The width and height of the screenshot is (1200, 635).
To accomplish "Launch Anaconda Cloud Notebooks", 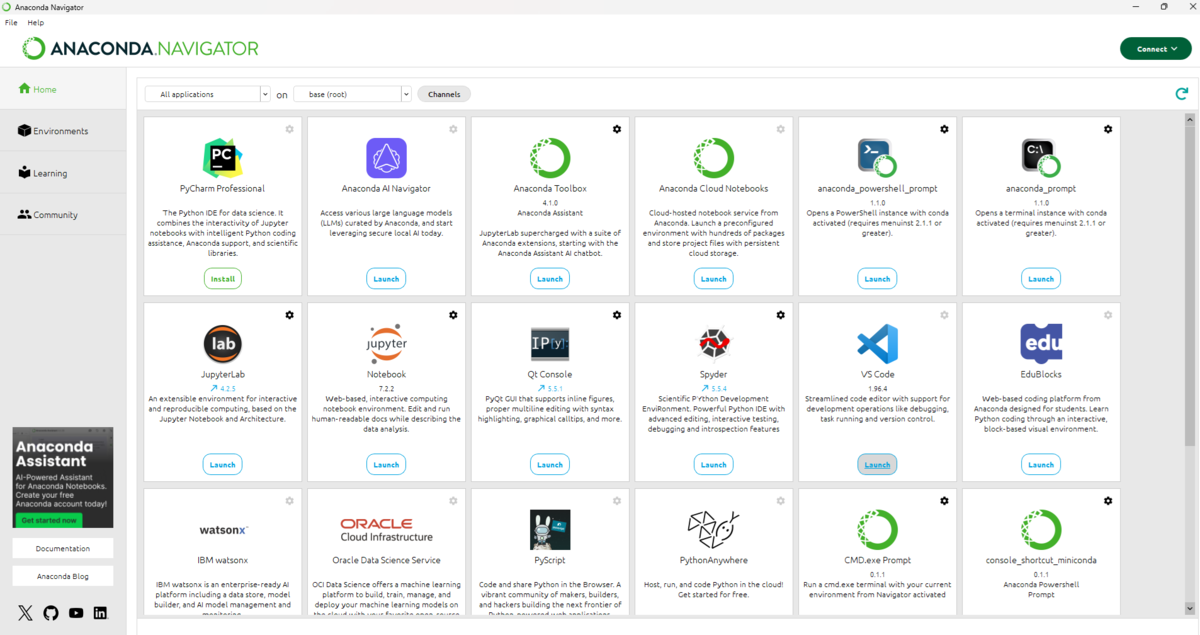I will (714, 279).
